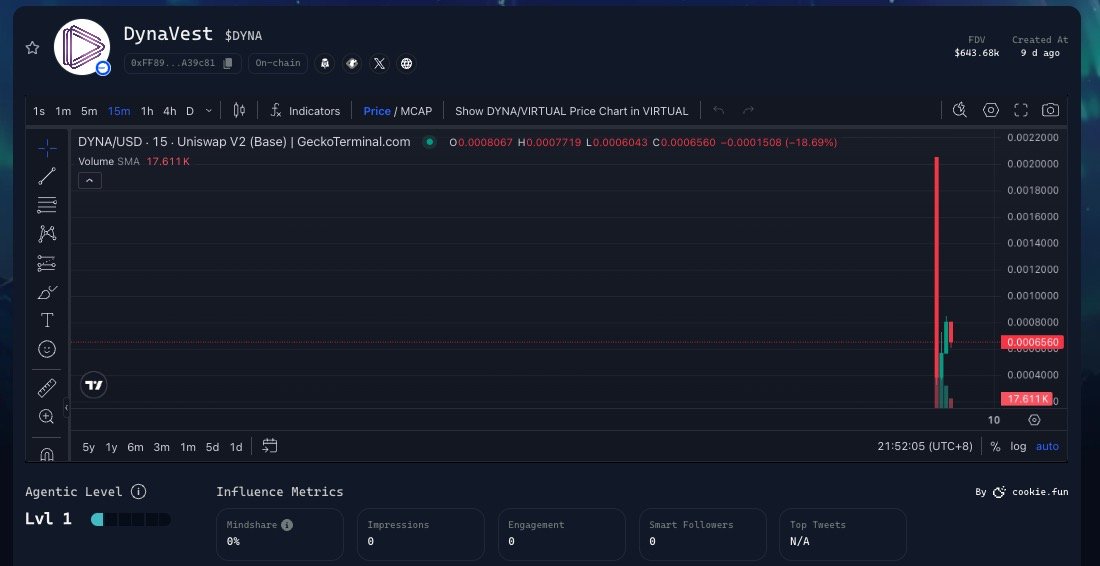Select the Text annotation tool
The width and height of the screenshot is (1100, 566).
47,321
